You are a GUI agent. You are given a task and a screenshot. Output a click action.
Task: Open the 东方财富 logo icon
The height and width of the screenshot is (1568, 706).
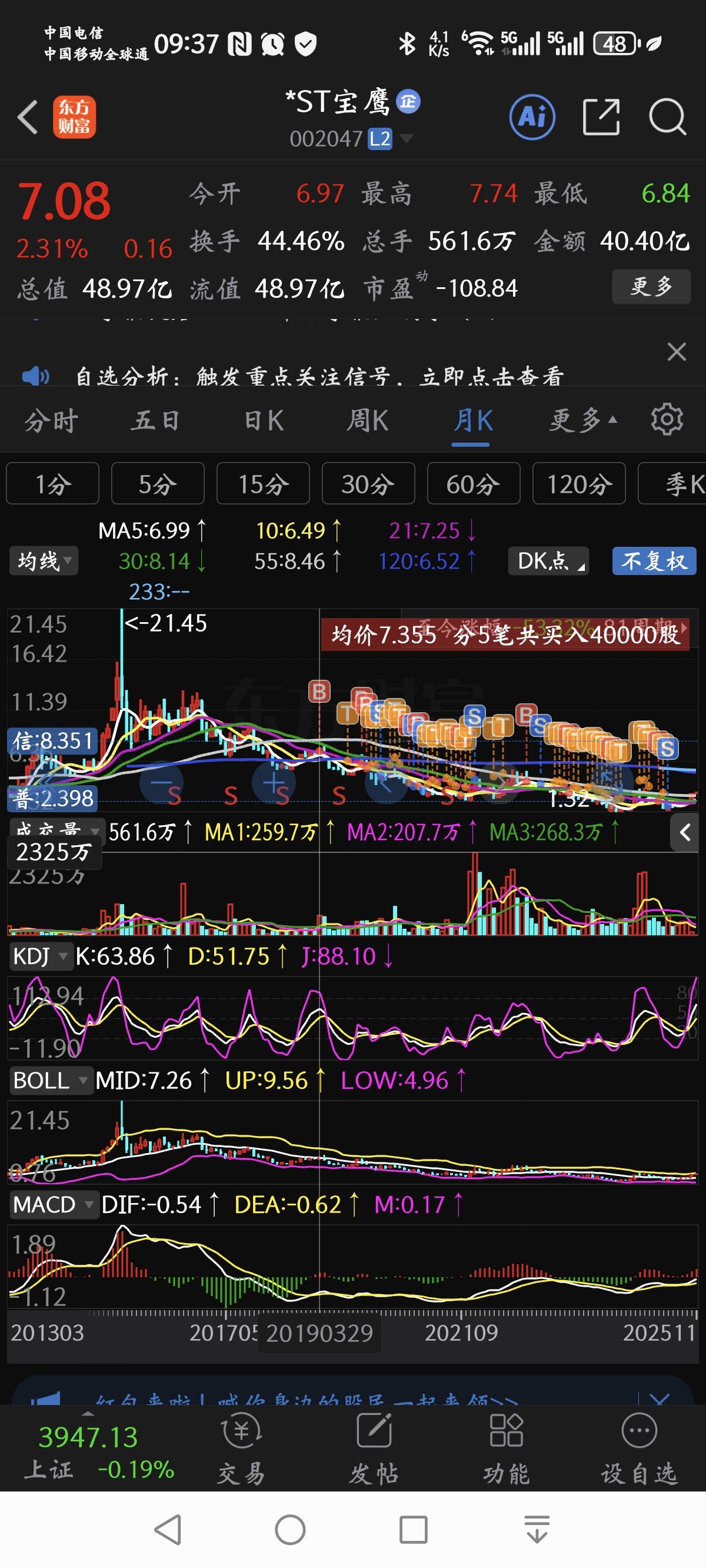pyautogui.click(x=74, y=117)
